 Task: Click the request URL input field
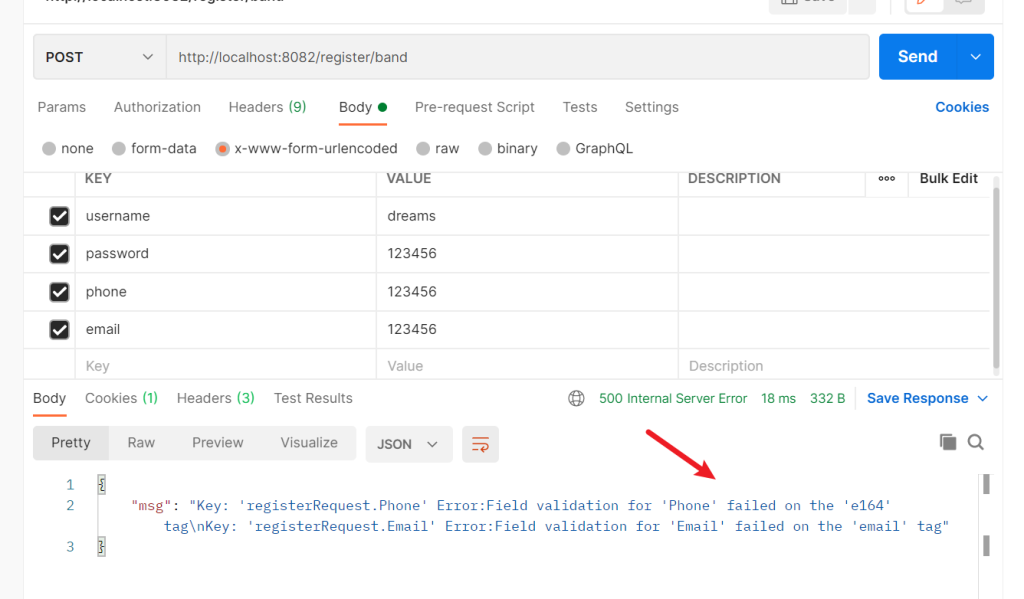[516, 57]
